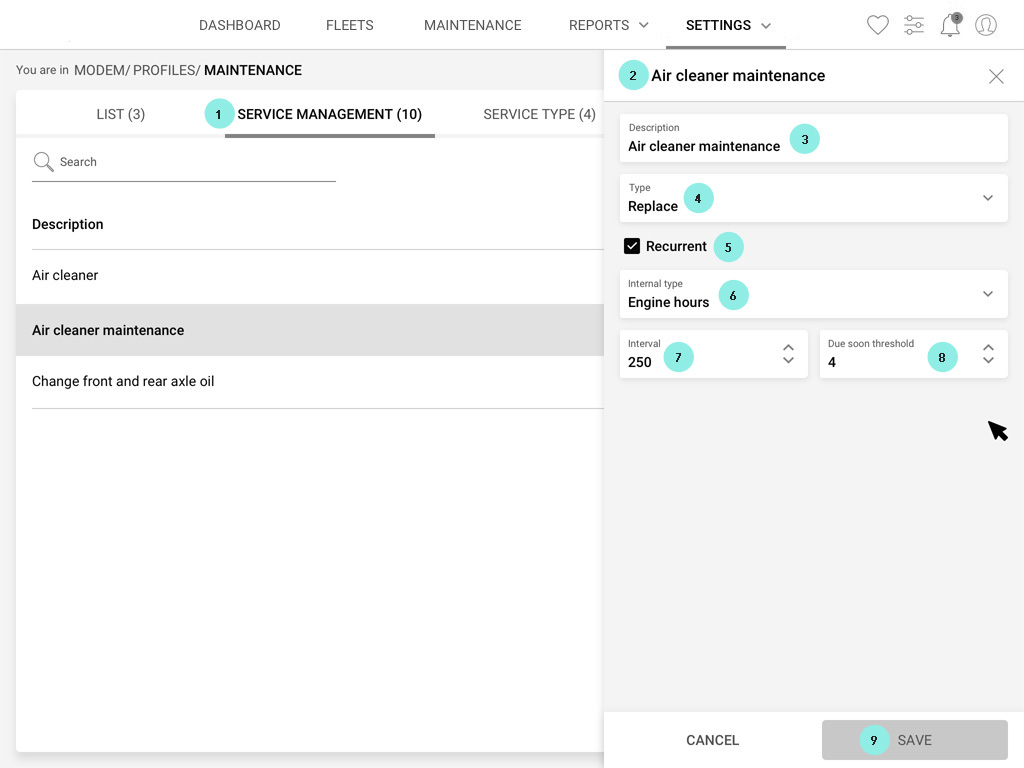
Task: Go to the Dashboard menu
Action: [x=240, y=25]
